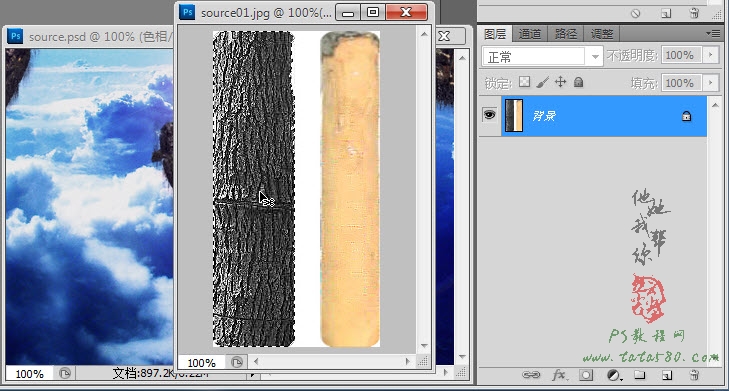The height and width of the screenshot is (391, 729).
Task: Click the trash icon in upper panel
Action: [694, 13]
